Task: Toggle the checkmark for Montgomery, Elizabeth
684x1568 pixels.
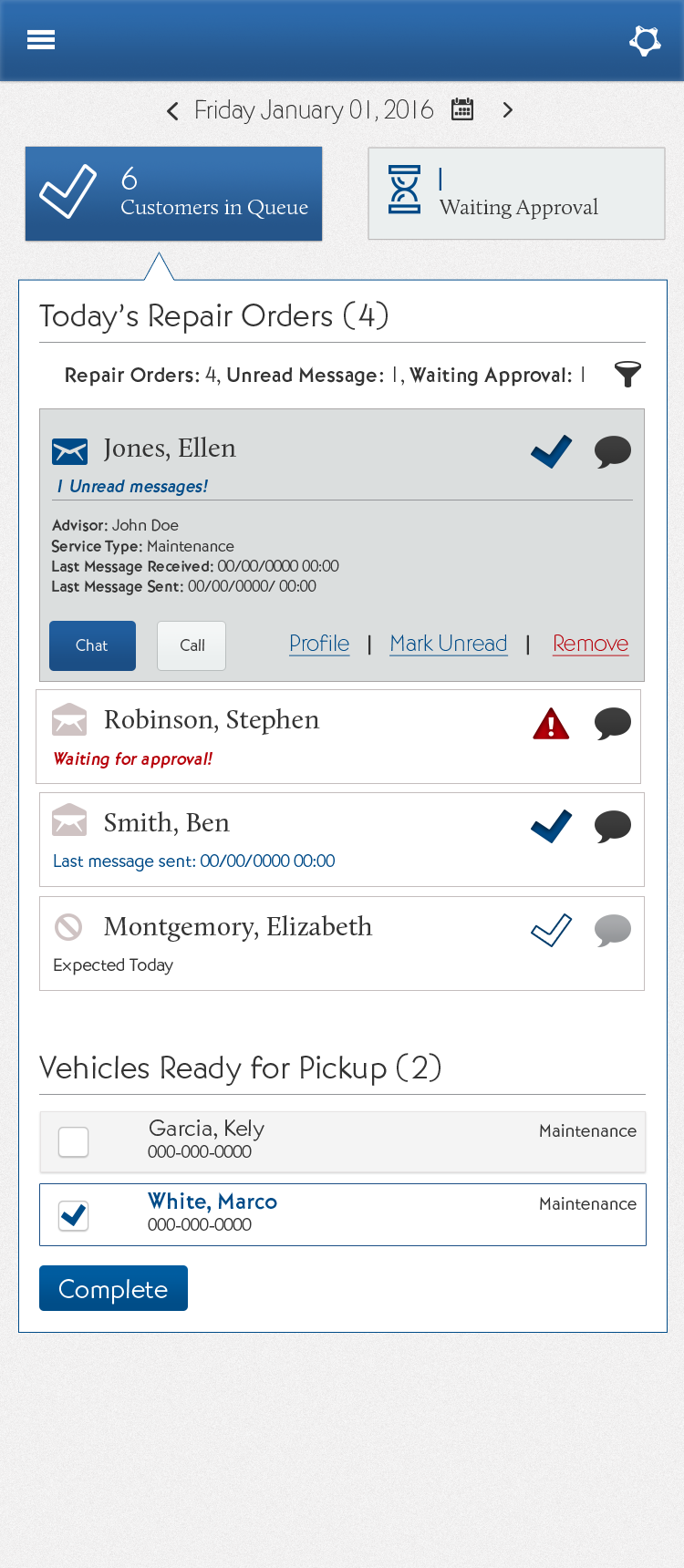Action: tap(551, 931)
